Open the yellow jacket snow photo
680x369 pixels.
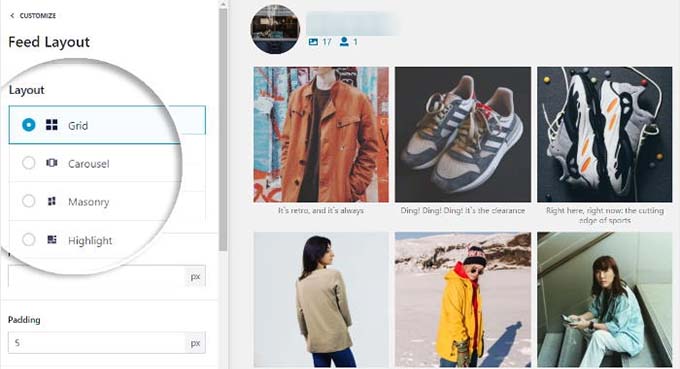pyautogui.click(x=463, y=300)
